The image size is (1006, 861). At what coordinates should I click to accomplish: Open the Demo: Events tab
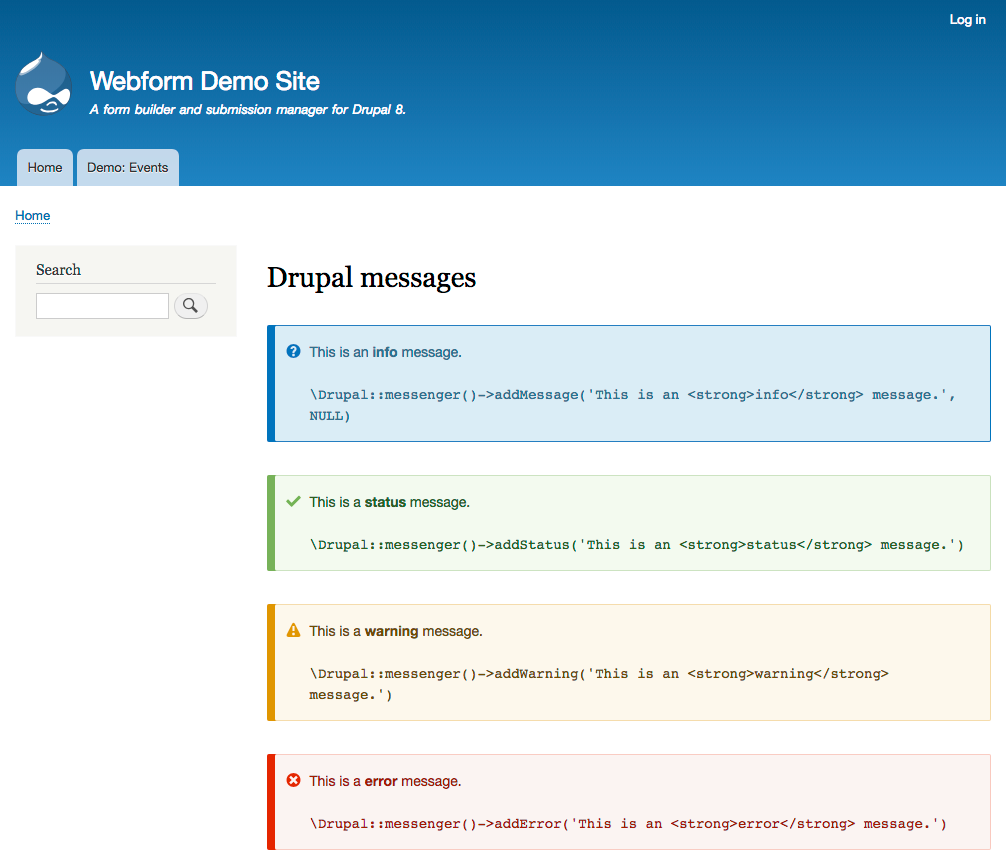pos(127,167)
